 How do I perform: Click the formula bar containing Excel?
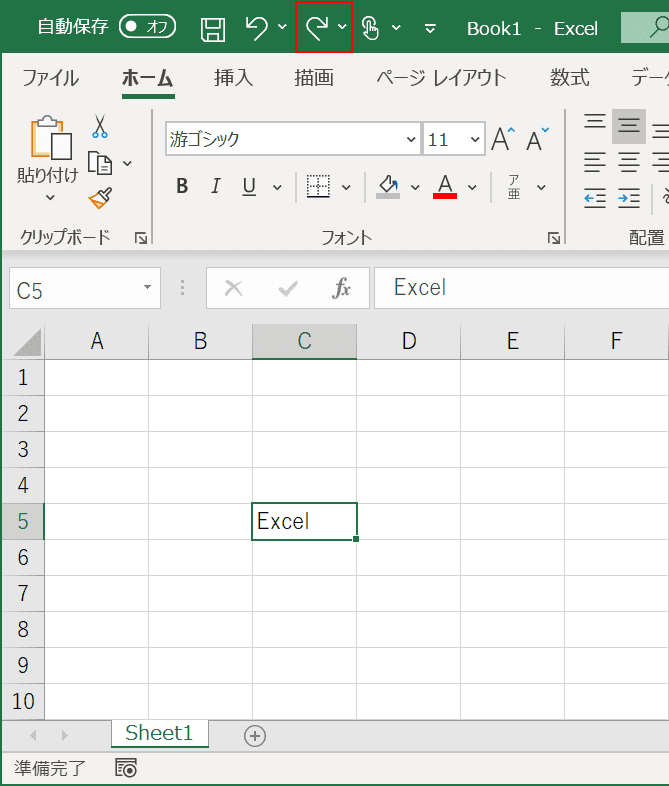[x=522, y=288]
